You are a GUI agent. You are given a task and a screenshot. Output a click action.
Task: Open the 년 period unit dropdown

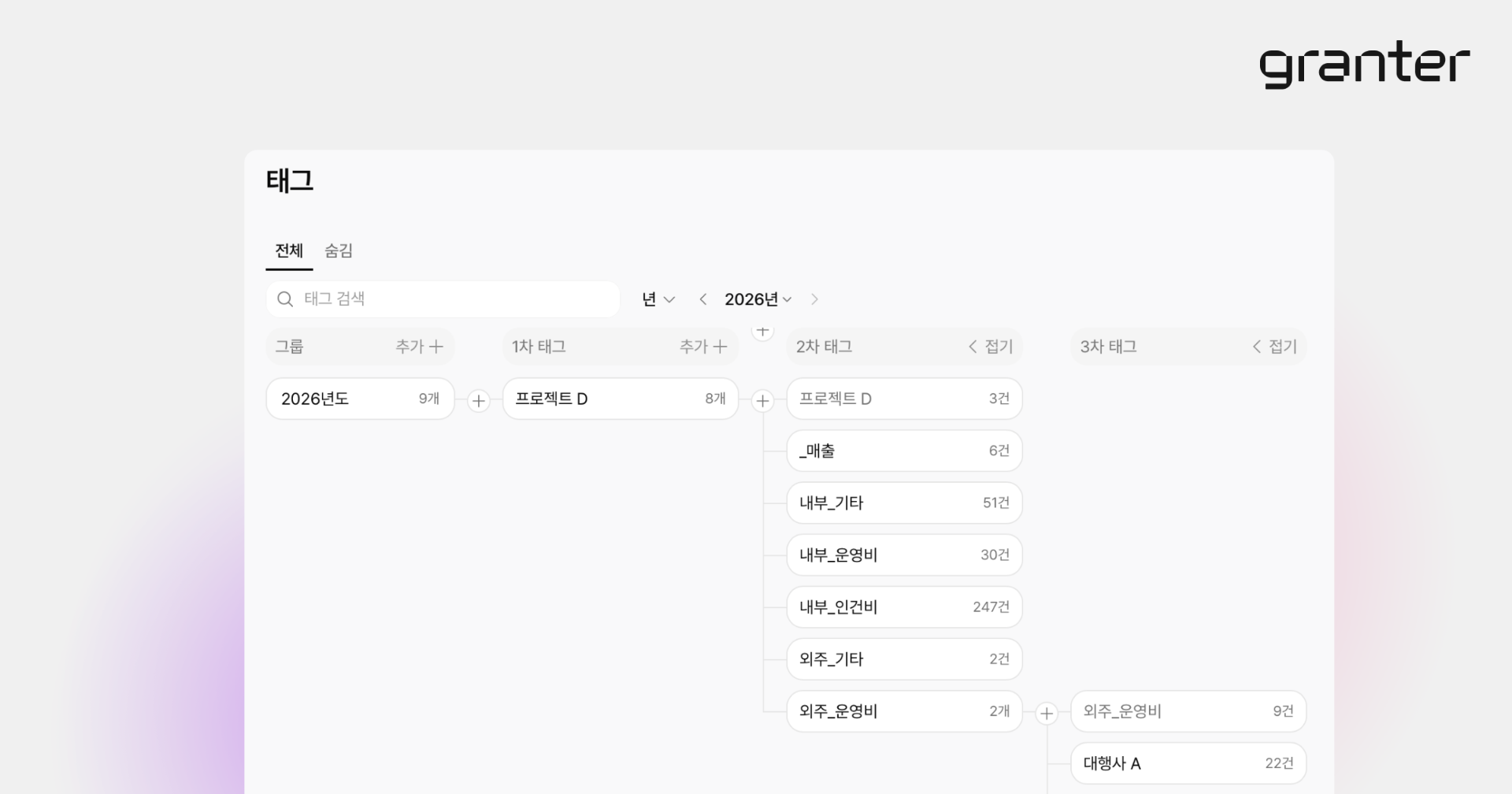click(658, 299)
